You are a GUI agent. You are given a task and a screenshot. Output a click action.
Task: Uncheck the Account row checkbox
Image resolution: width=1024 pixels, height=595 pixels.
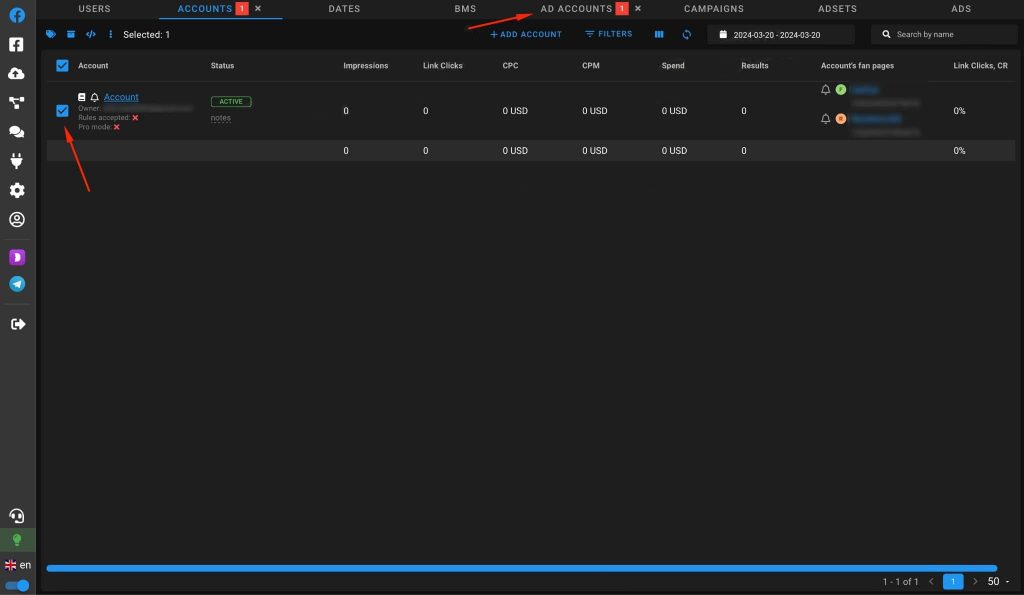(x=62, y=110)
